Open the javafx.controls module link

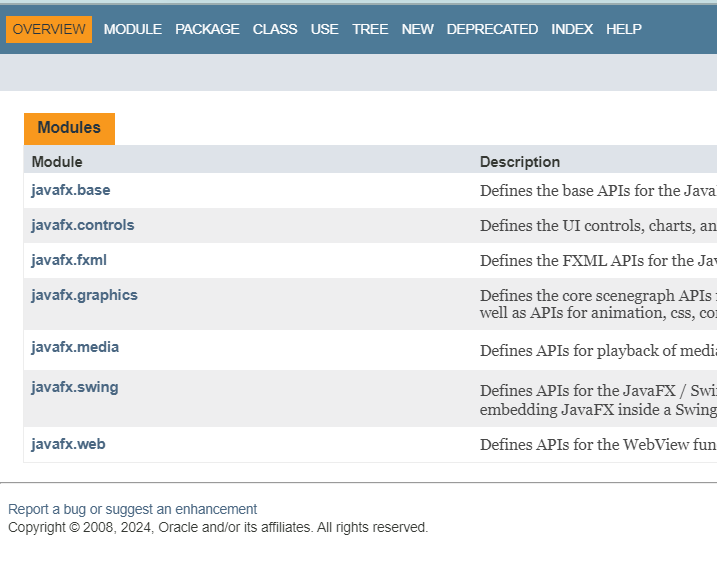(x=83, y=225)
